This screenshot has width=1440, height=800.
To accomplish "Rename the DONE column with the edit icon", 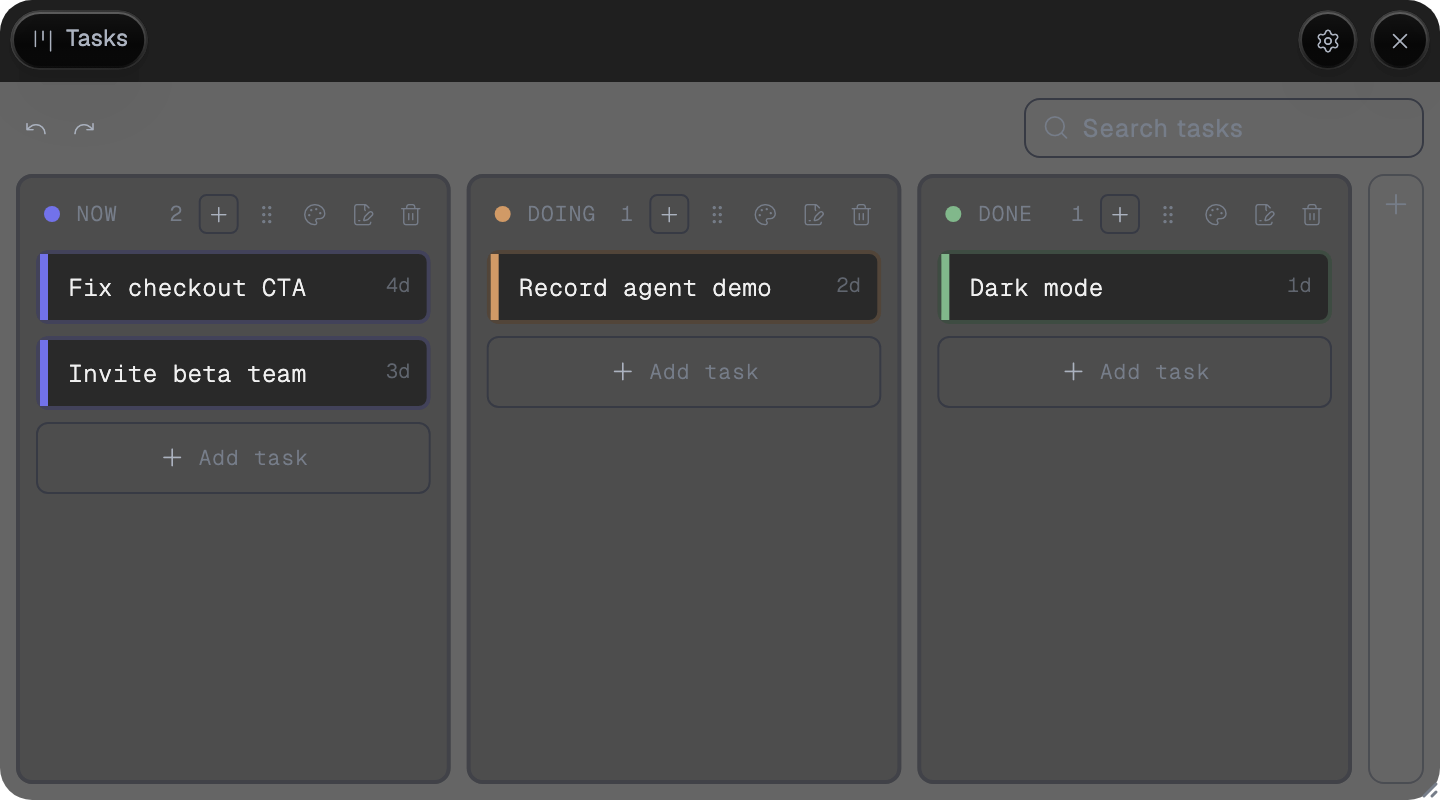I will coord(1265,214).
